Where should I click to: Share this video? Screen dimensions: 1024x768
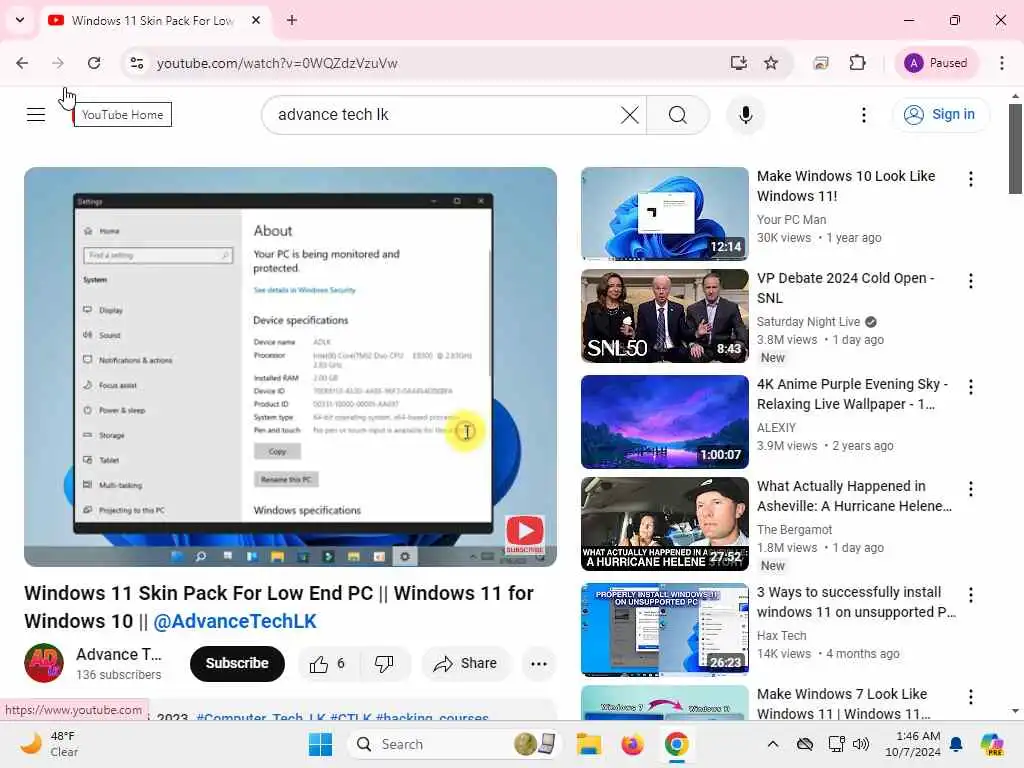466,664
